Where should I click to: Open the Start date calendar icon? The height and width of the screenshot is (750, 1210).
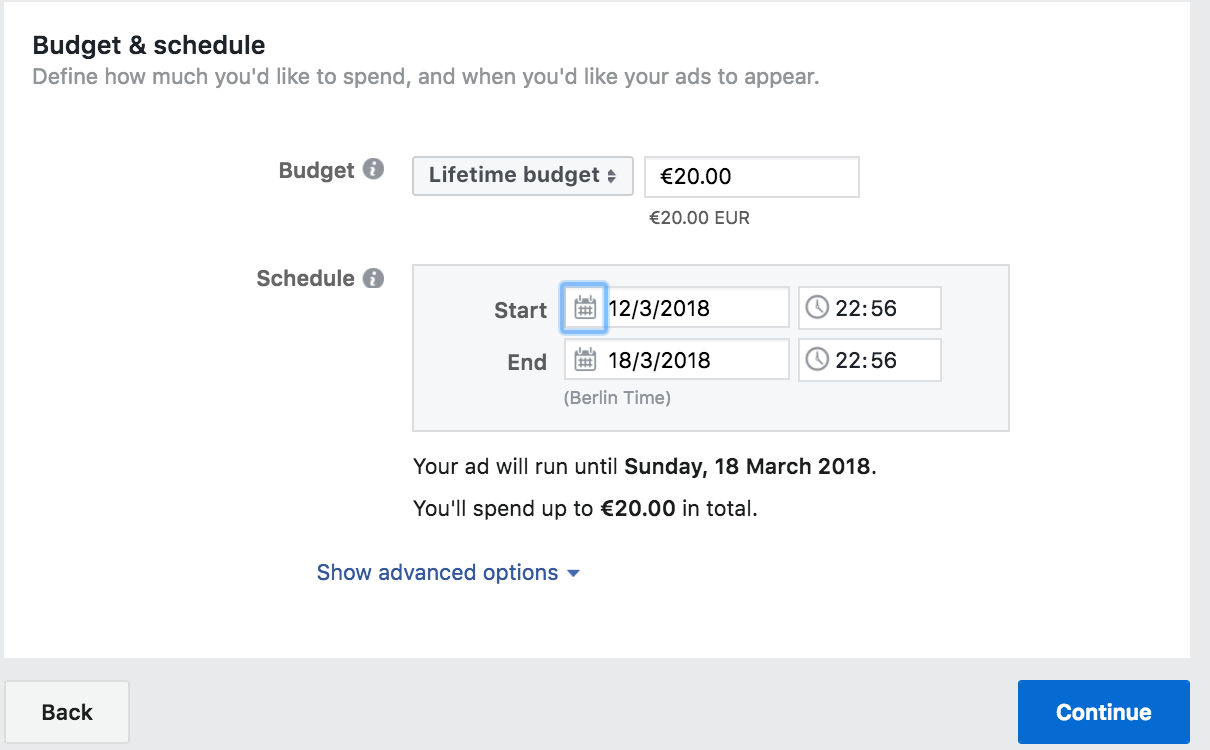[585, 308]
